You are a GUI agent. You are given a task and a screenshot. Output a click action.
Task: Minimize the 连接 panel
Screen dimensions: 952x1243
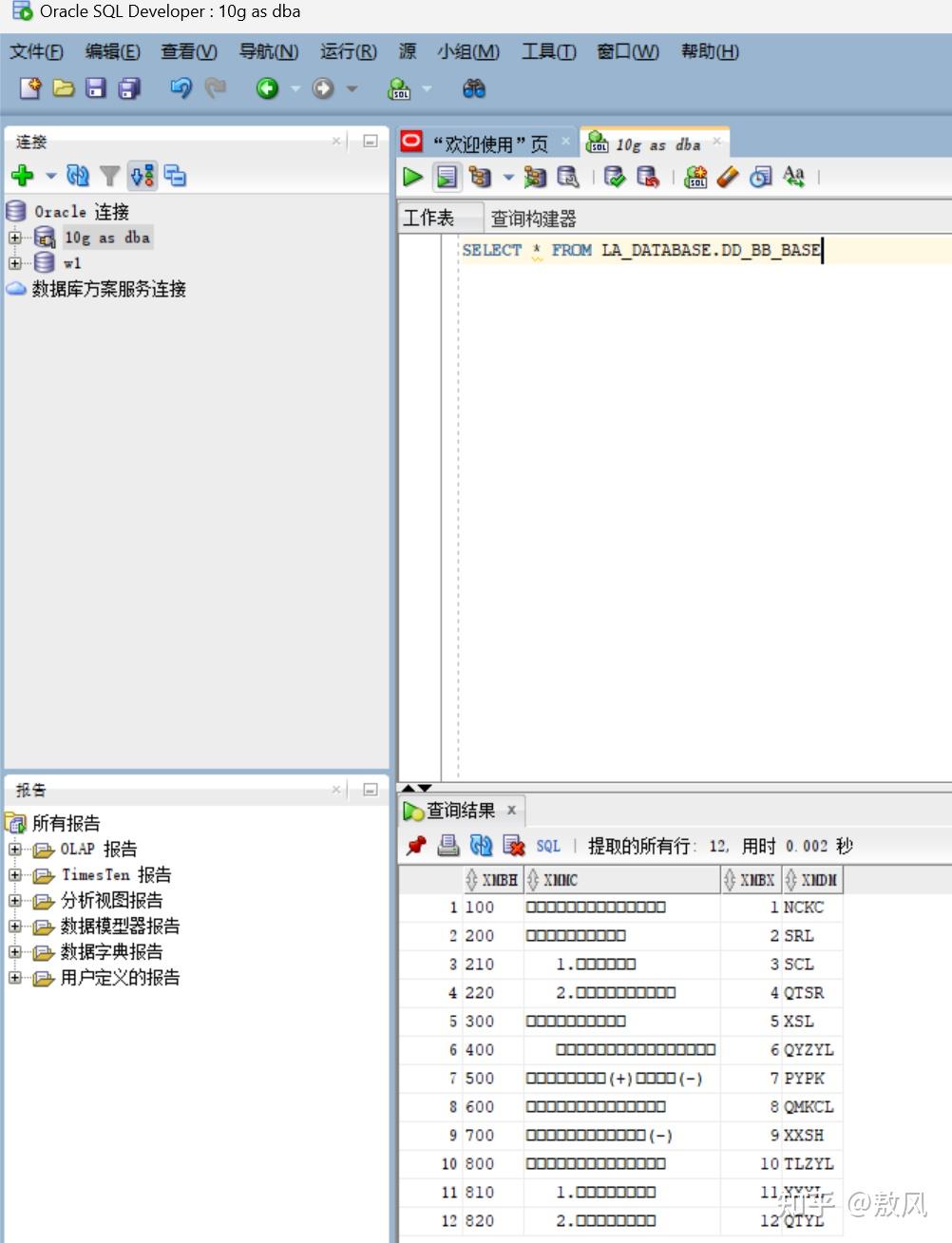[371, 141]
